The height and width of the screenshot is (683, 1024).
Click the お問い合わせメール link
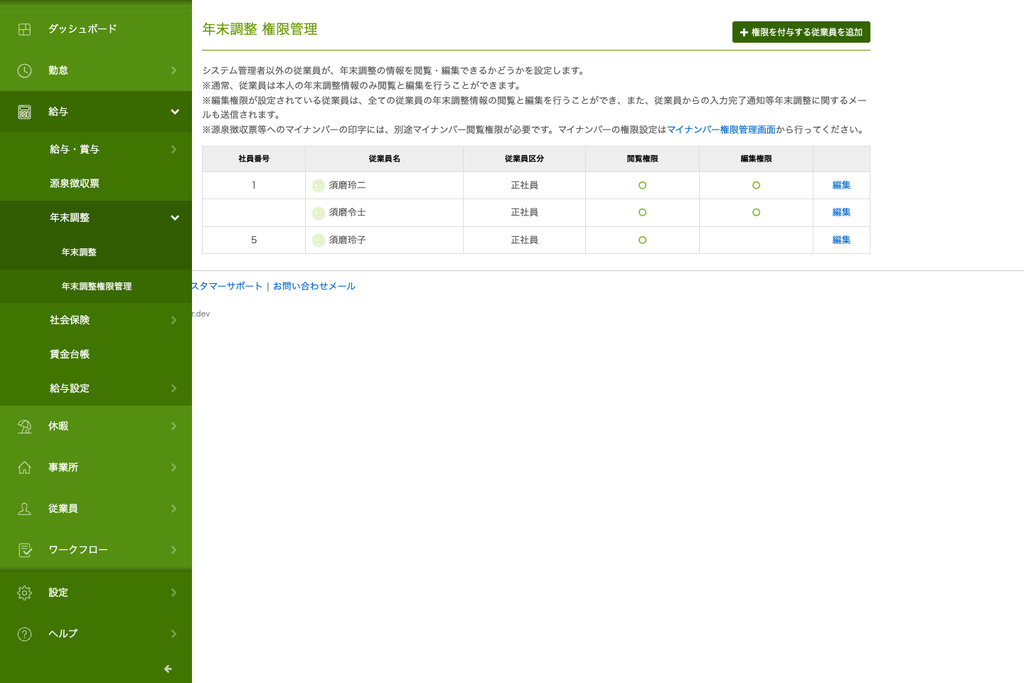coord(314,286)
